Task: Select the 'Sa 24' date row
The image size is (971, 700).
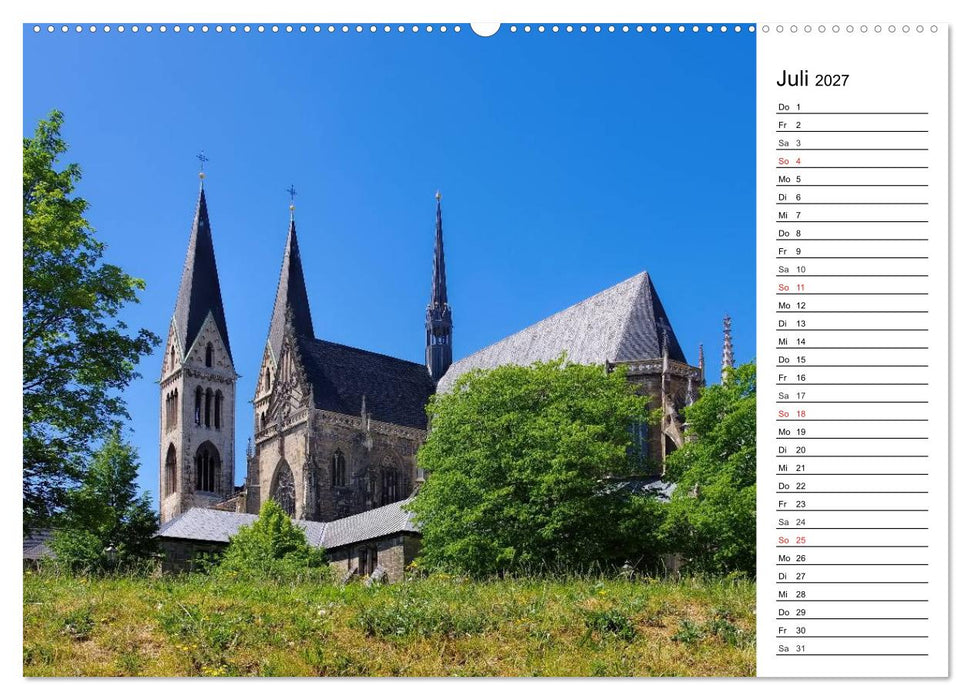Action: tap(852, 522)
